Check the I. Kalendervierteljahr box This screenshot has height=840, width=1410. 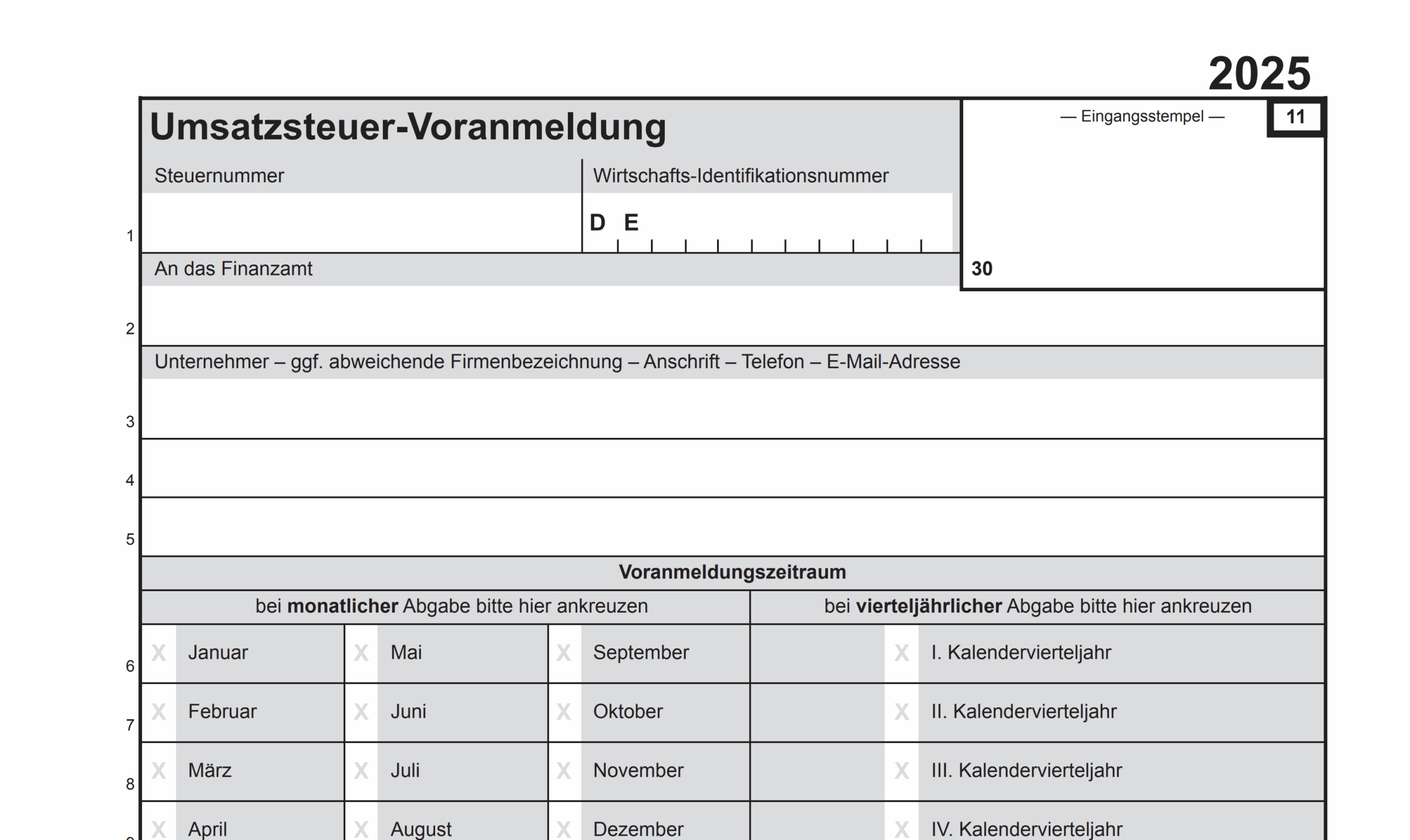pos(902,653)
